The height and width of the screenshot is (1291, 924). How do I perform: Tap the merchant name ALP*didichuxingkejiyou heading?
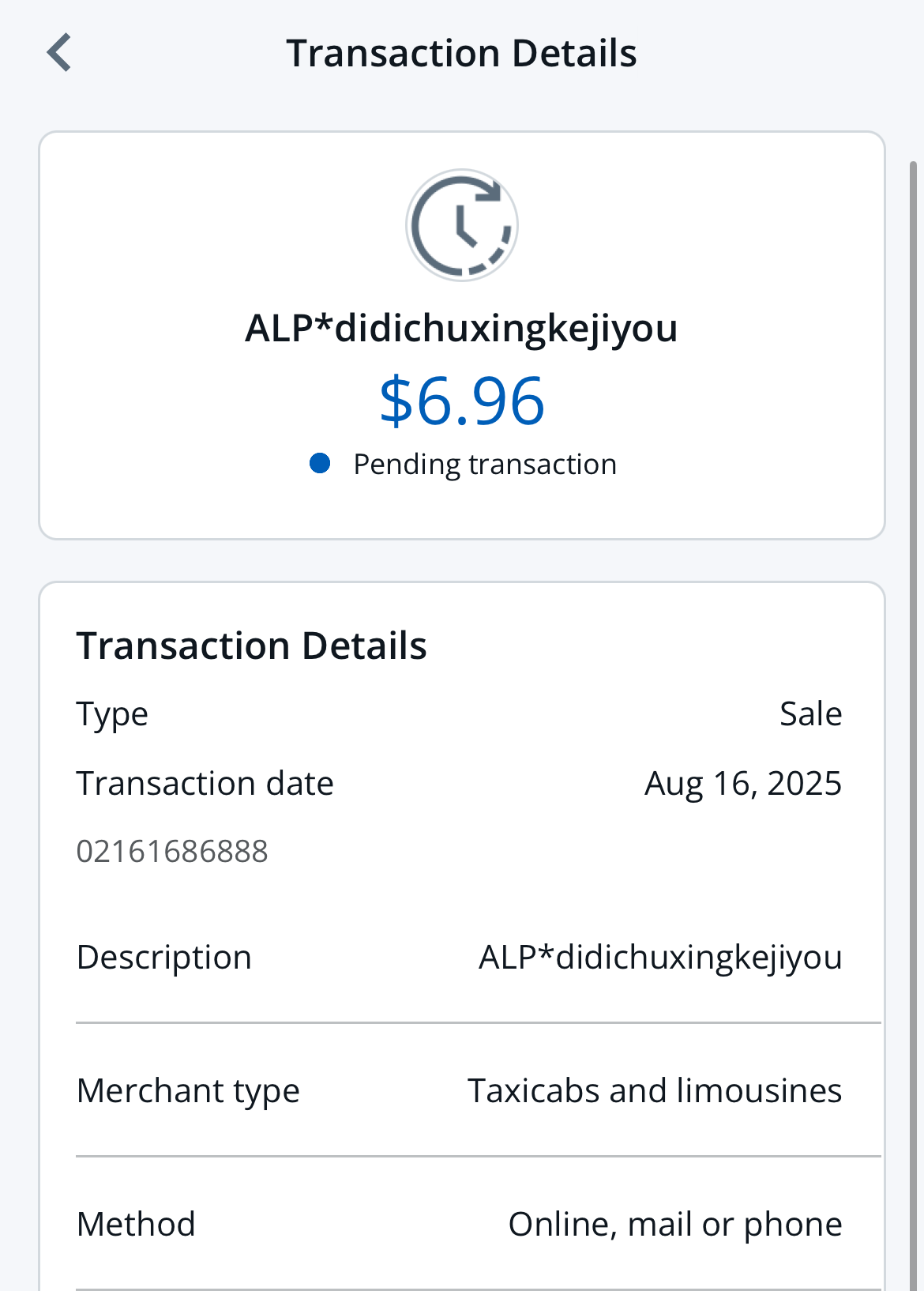[462, 328]
